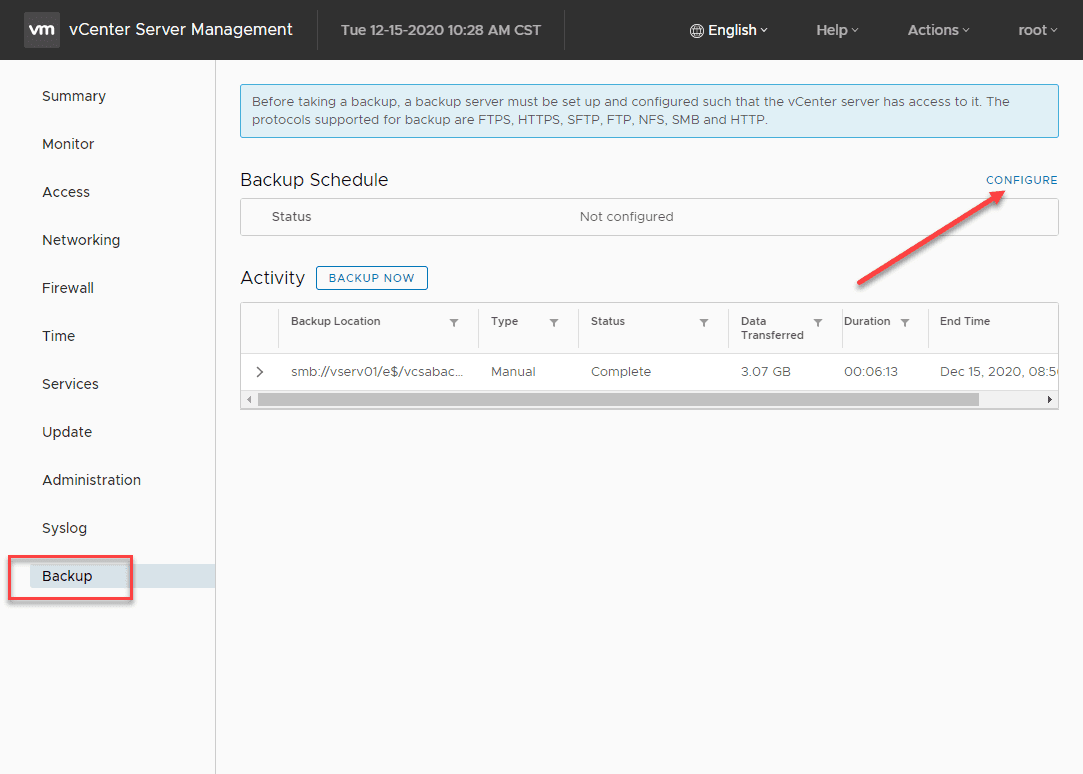Viewport: 1083px width, 774px height.
Task: Click the End Time column header
Action: coord(965,321)
